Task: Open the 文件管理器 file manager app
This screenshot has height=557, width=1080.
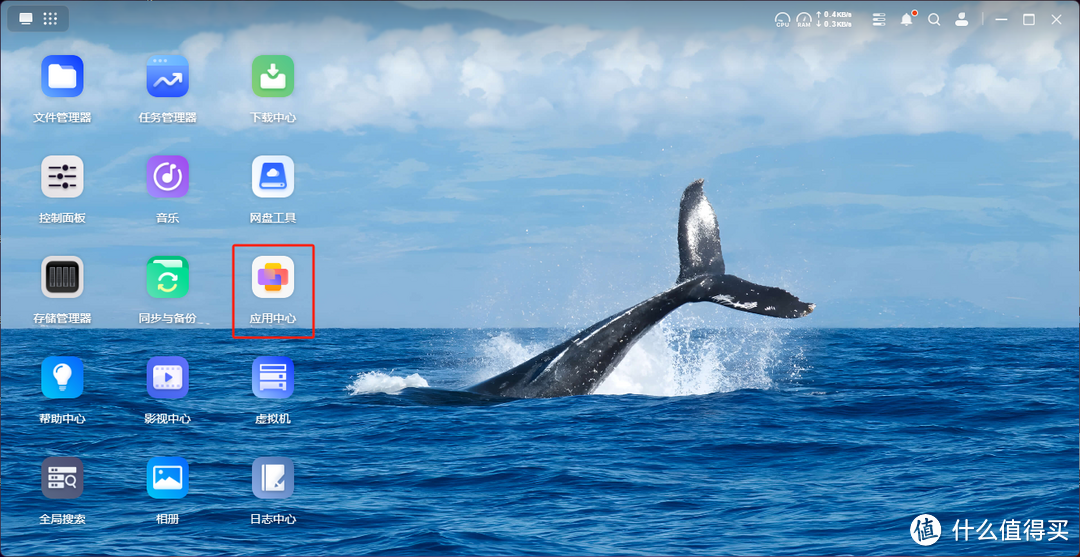Action: coord(62,77)
